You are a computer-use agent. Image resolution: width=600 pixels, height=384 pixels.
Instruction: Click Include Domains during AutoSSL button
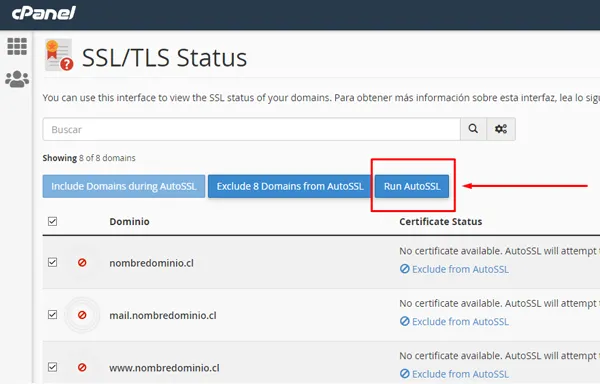pyautogui.click(x=124, y=186)
